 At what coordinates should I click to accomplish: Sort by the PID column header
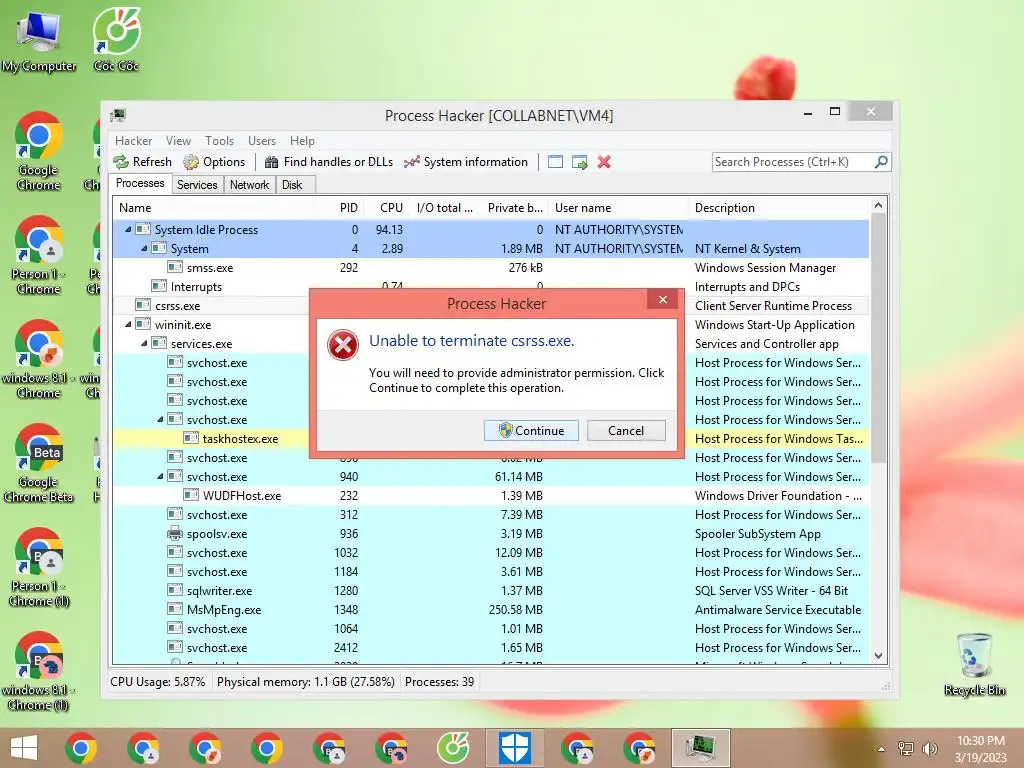tap(338, 208)
